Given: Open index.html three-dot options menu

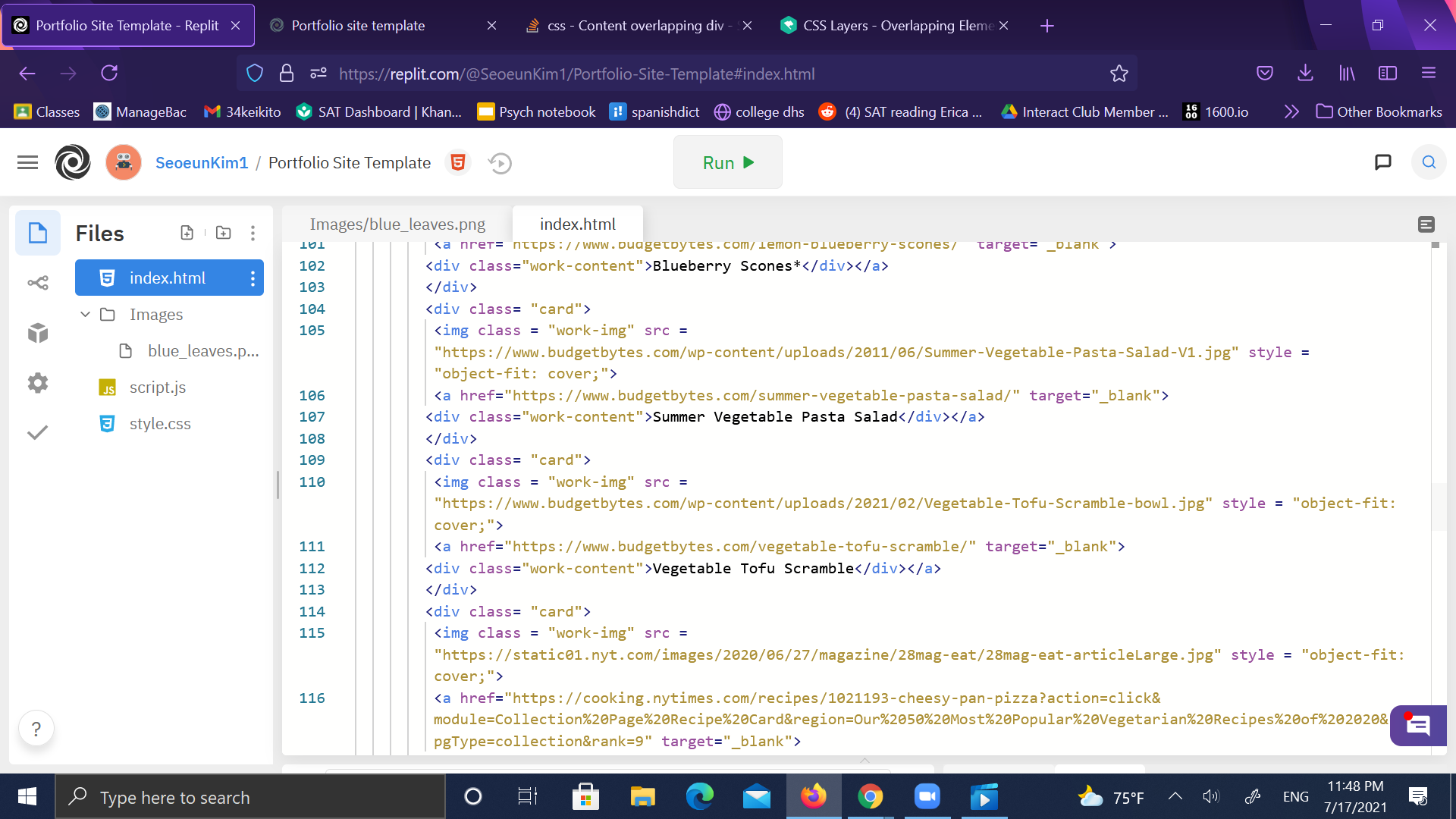Looking at the screenshot, I should pos(253,278).
